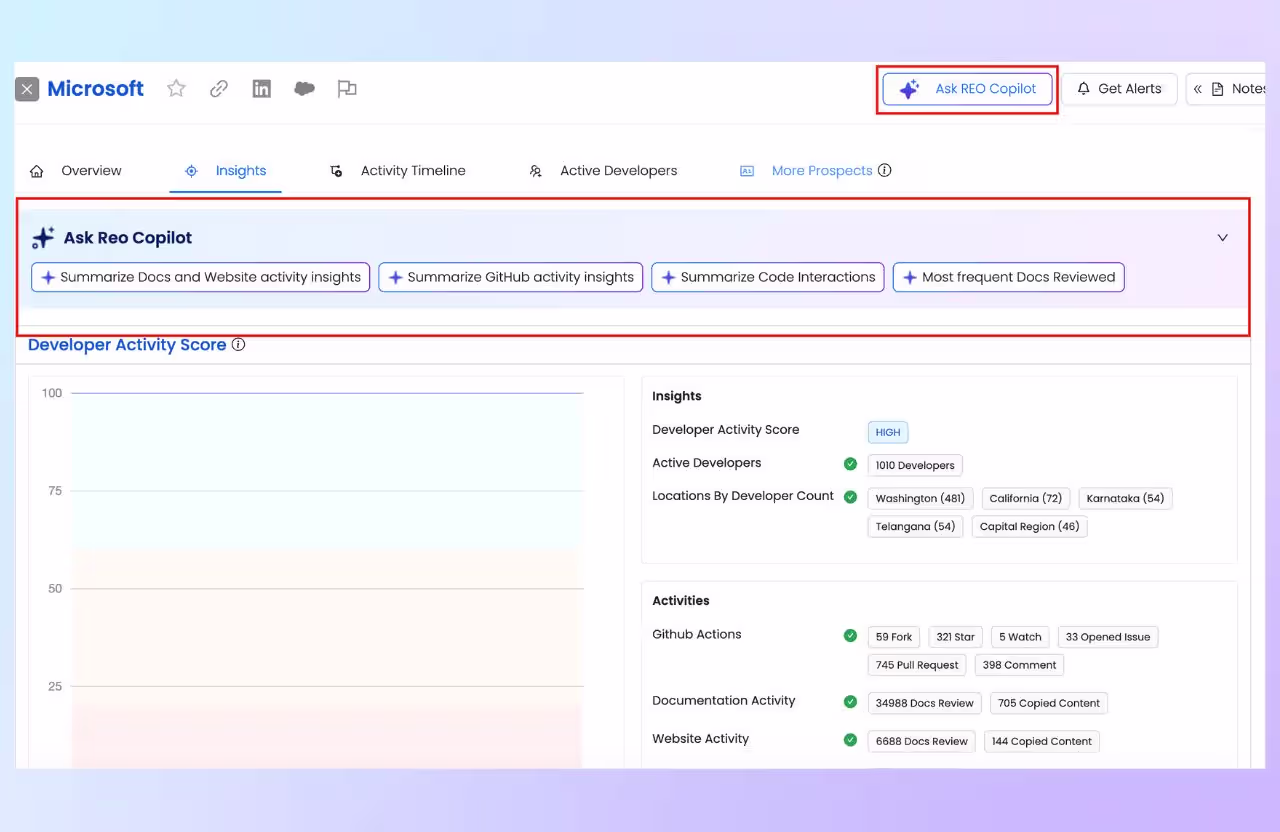Click the 33 Opened Issue tag
The image size is (1280, 832).
[x=1108, y=637]
